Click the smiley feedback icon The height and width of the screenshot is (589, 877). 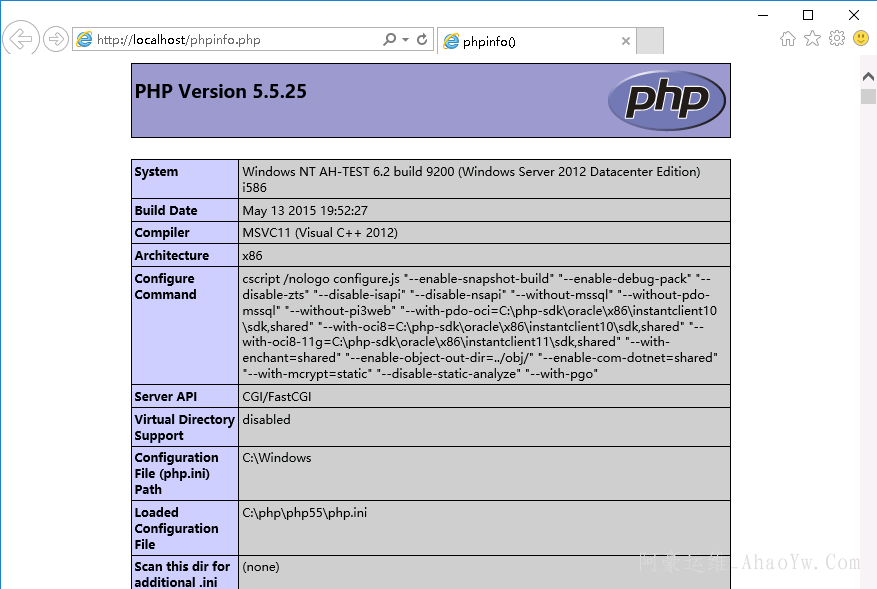[x=860, y=38]
